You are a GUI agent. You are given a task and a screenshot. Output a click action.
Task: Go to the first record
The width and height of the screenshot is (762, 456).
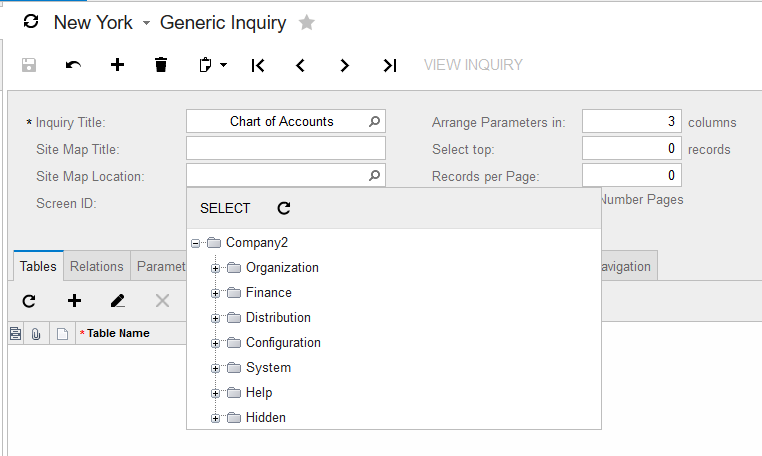(x=258, y=65)
